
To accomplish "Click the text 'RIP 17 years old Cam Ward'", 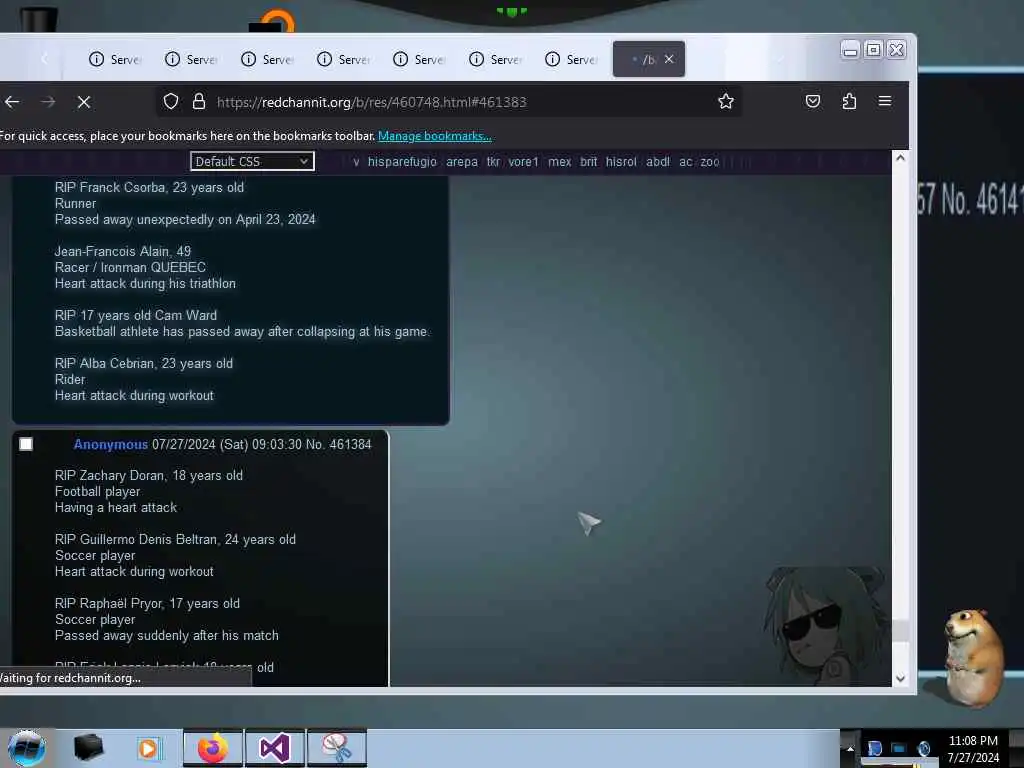I will pyautogui.click(x=136, y=315).
